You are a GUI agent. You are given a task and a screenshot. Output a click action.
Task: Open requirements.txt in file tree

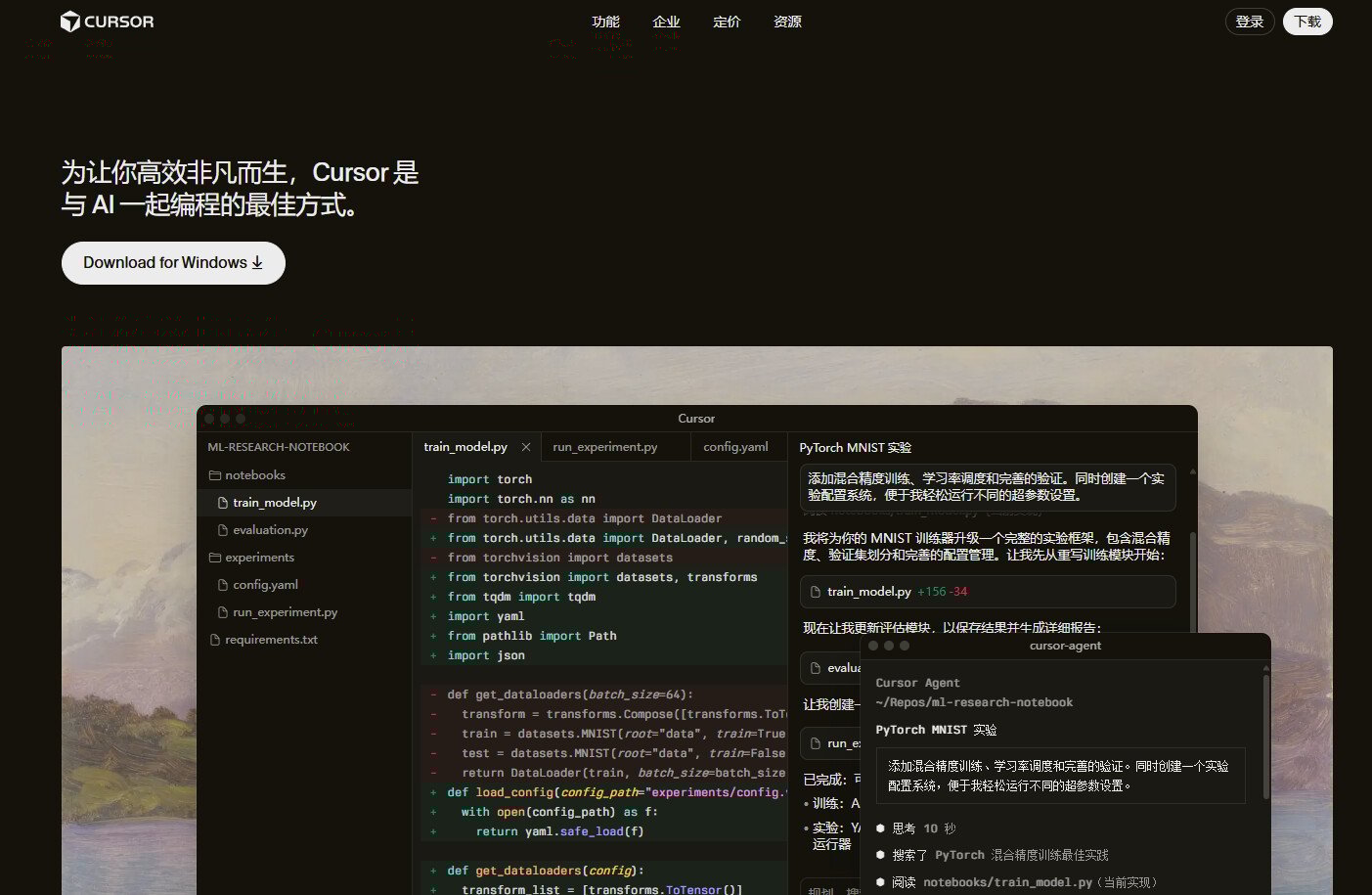[x=304, y=640]
